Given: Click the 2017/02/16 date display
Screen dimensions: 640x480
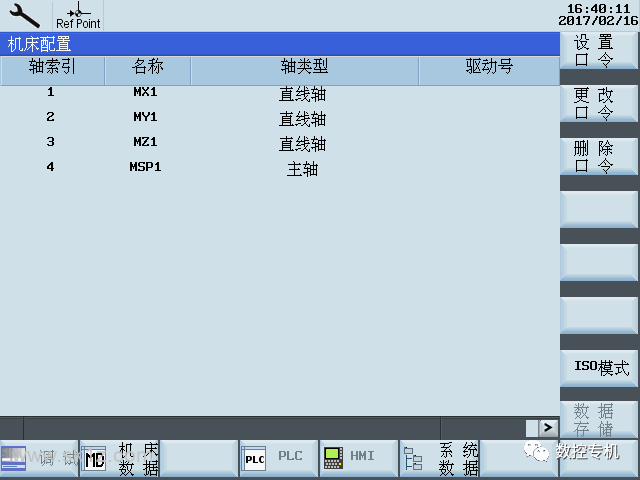Looking at the screenshot, I should (598, 20).
